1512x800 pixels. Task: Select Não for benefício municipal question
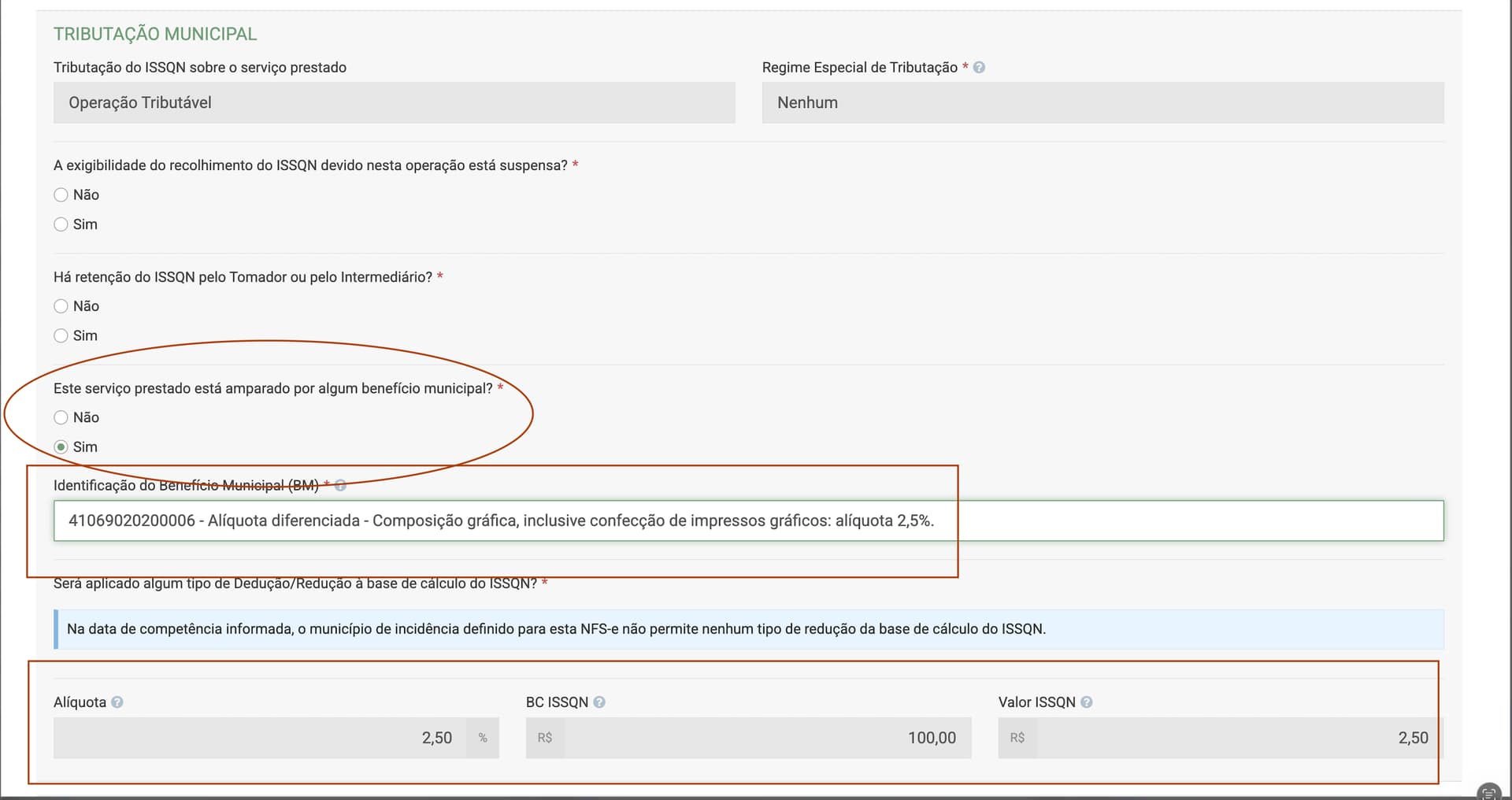(x=61, y=417)
